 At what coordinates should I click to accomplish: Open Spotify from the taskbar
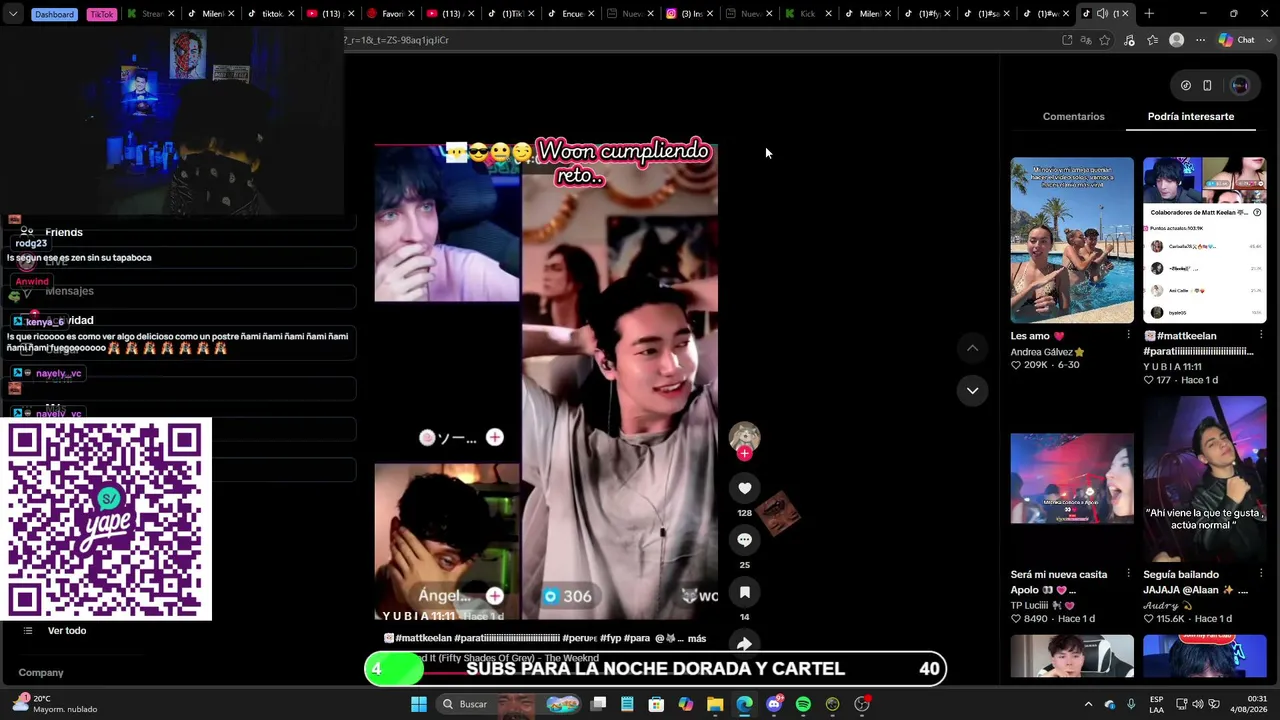click(x=803, y=704)
